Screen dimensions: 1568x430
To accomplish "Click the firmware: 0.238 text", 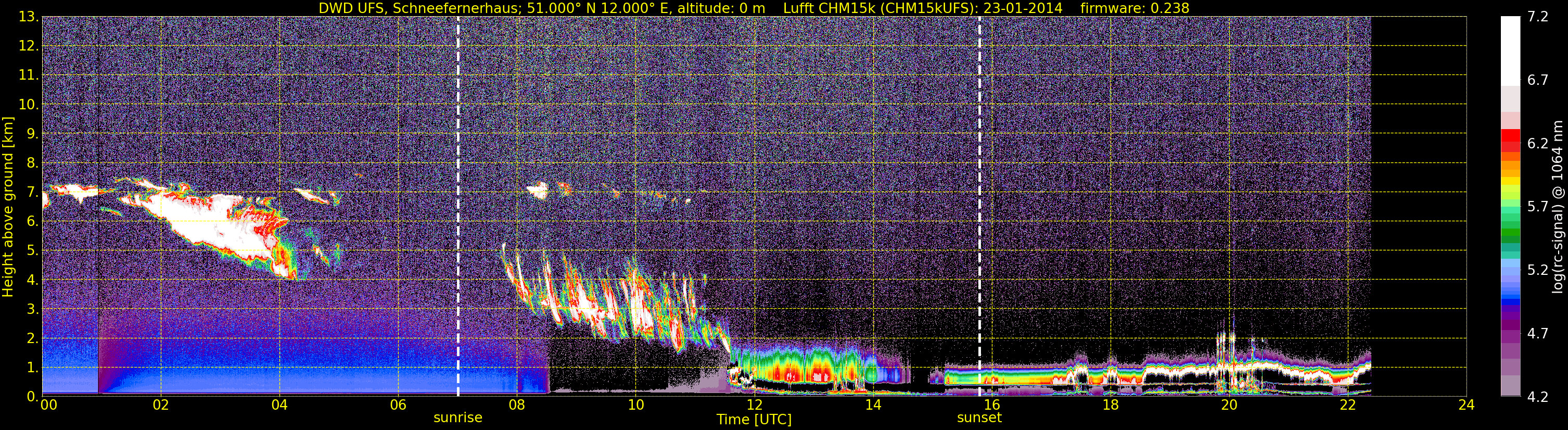I will coord(1134,8).
